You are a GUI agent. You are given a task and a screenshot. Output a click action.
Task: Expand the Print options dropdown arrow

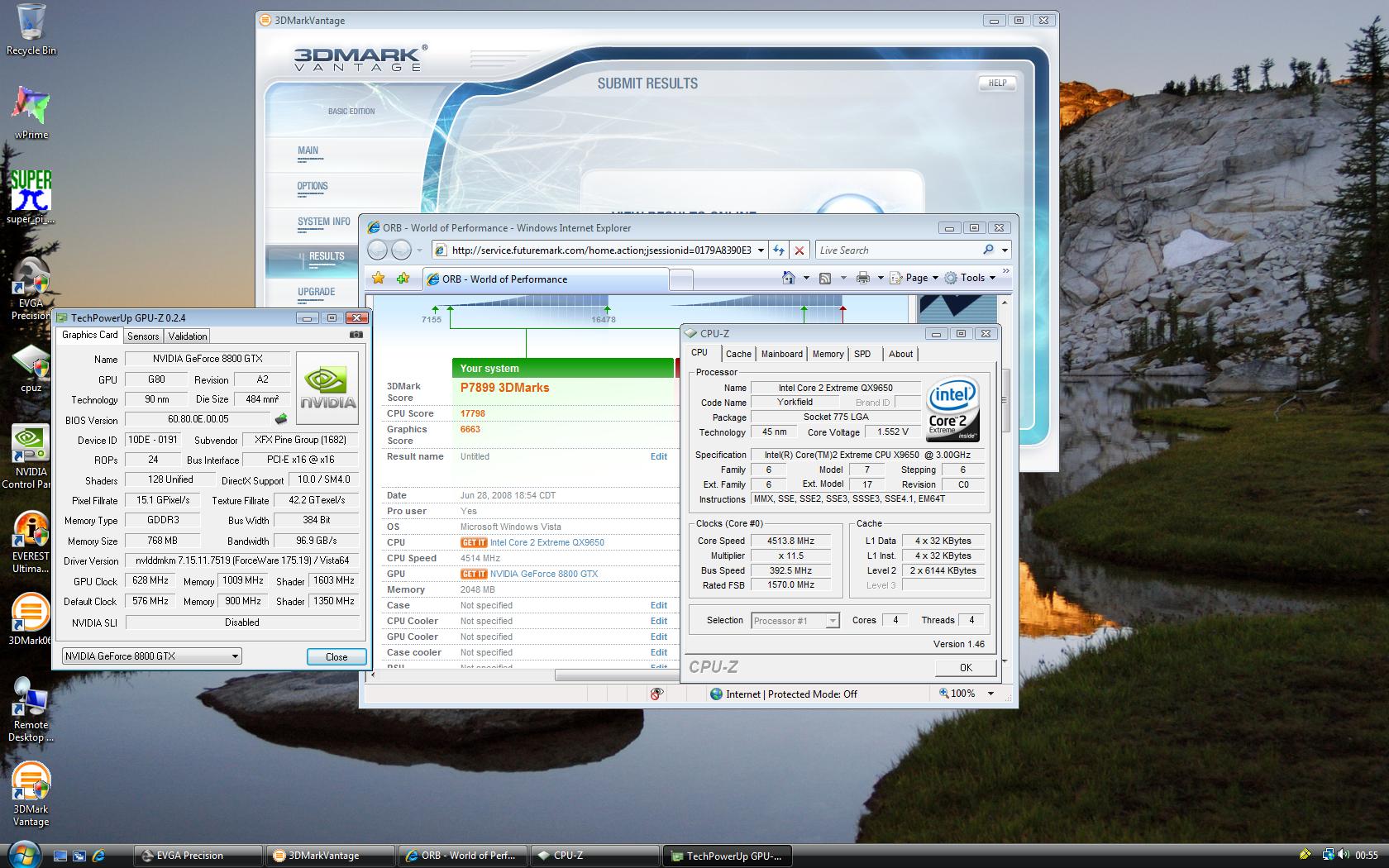880,278
